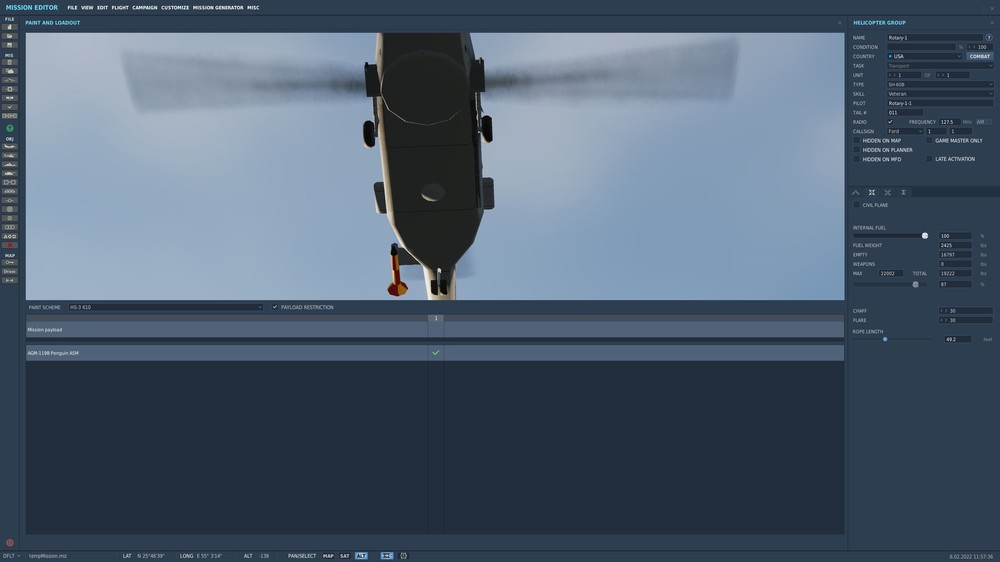Enable the Civil Plane checkbox
The height and width of the screenshot is (562, 1000).
point(857,205)
